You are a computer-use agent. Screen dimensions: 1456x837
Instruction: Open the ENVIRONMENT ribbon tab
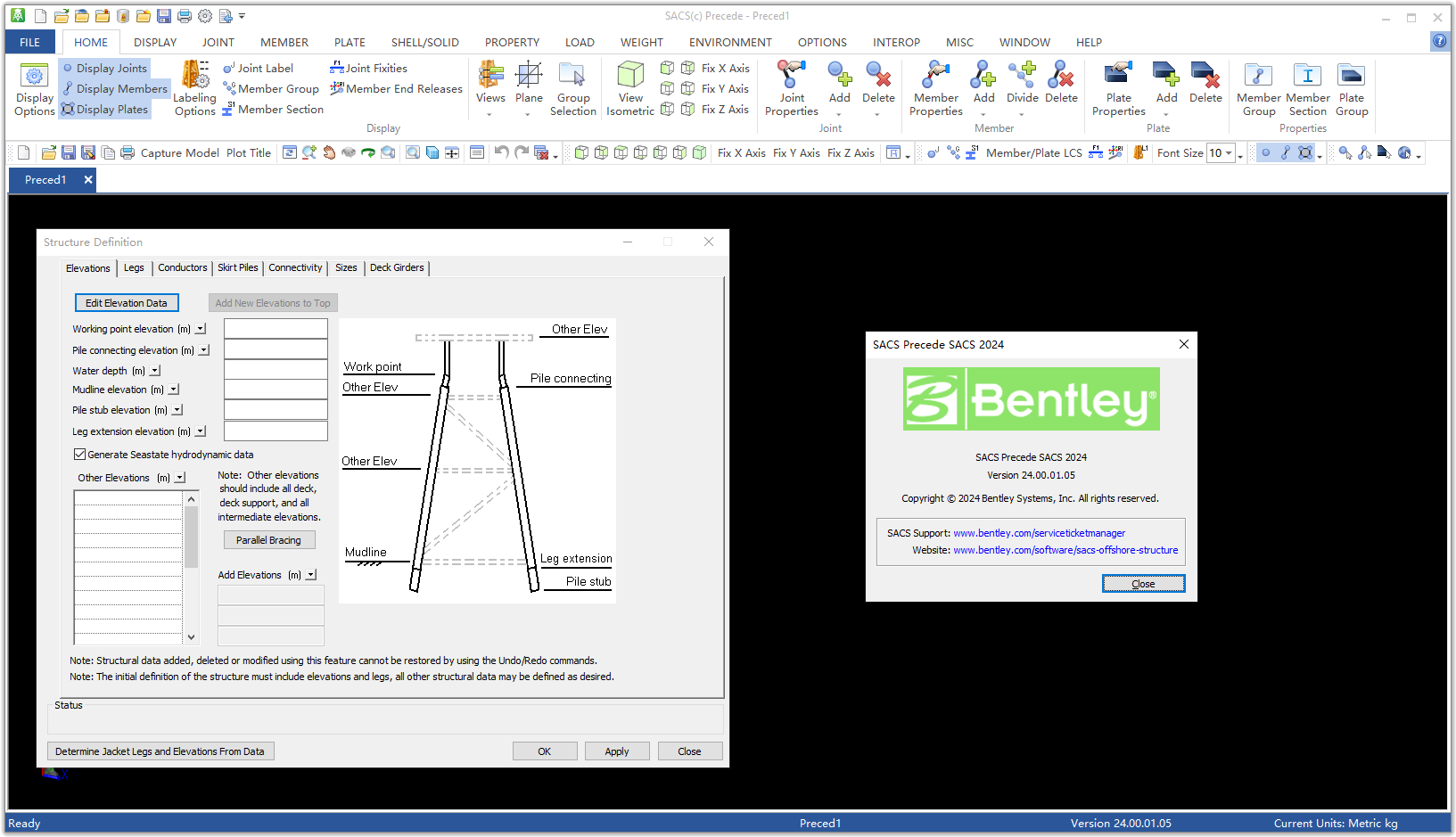coord(730,42)
